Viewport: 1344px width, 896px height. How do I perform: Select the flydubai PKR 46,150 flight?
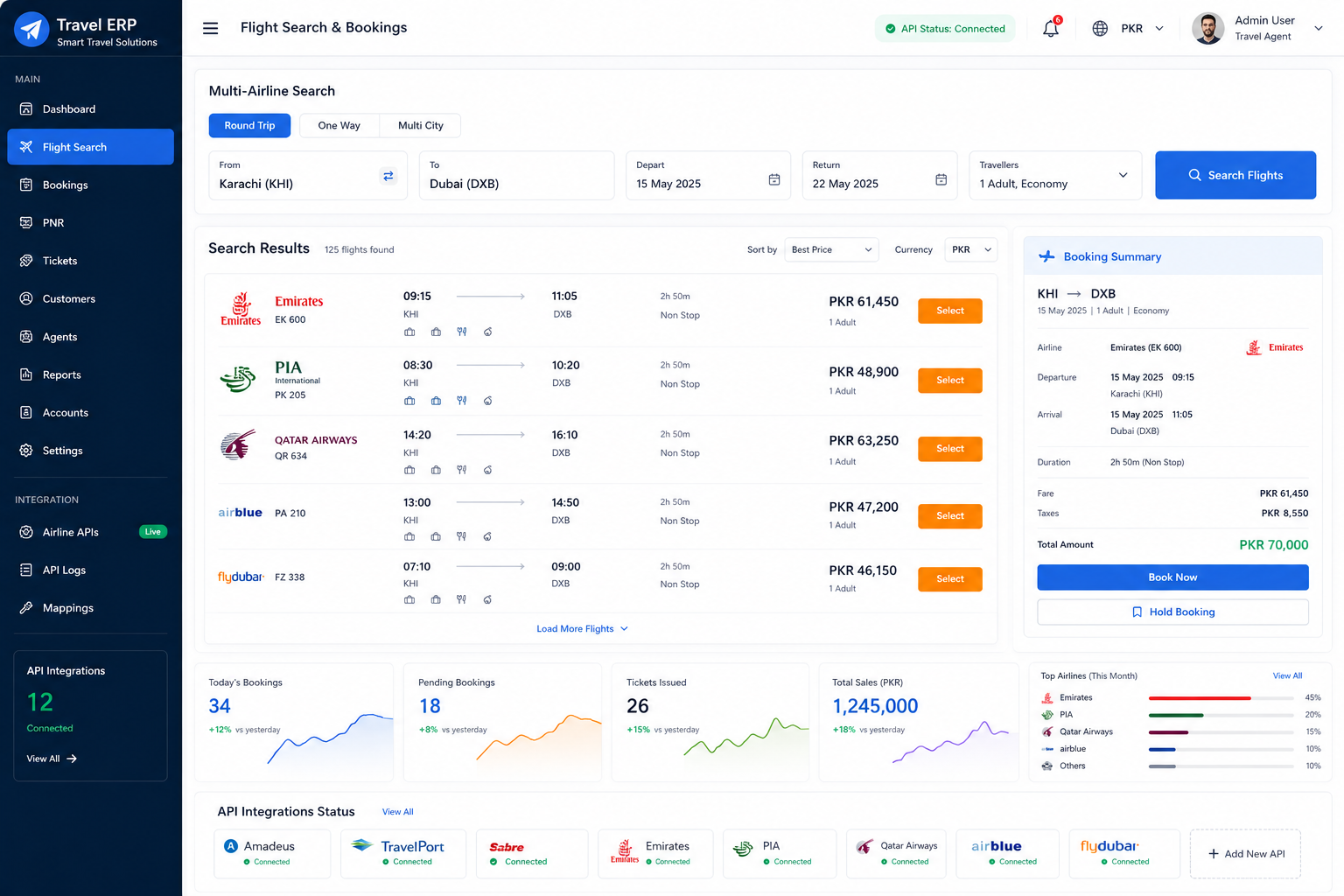950,579
